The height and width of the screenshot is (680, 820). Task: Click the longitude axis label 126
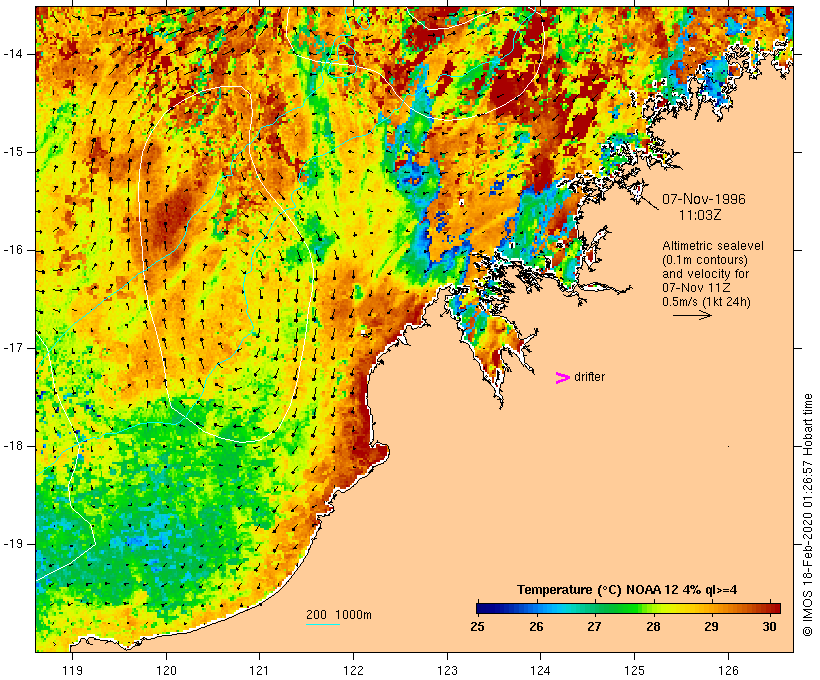[x=728, y=670]
